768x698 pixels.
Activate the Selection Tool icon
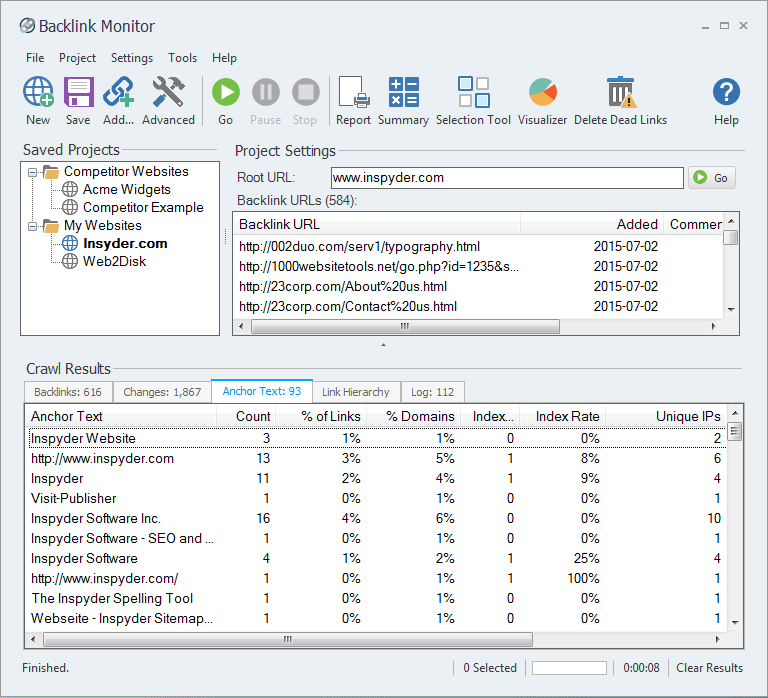474,92
